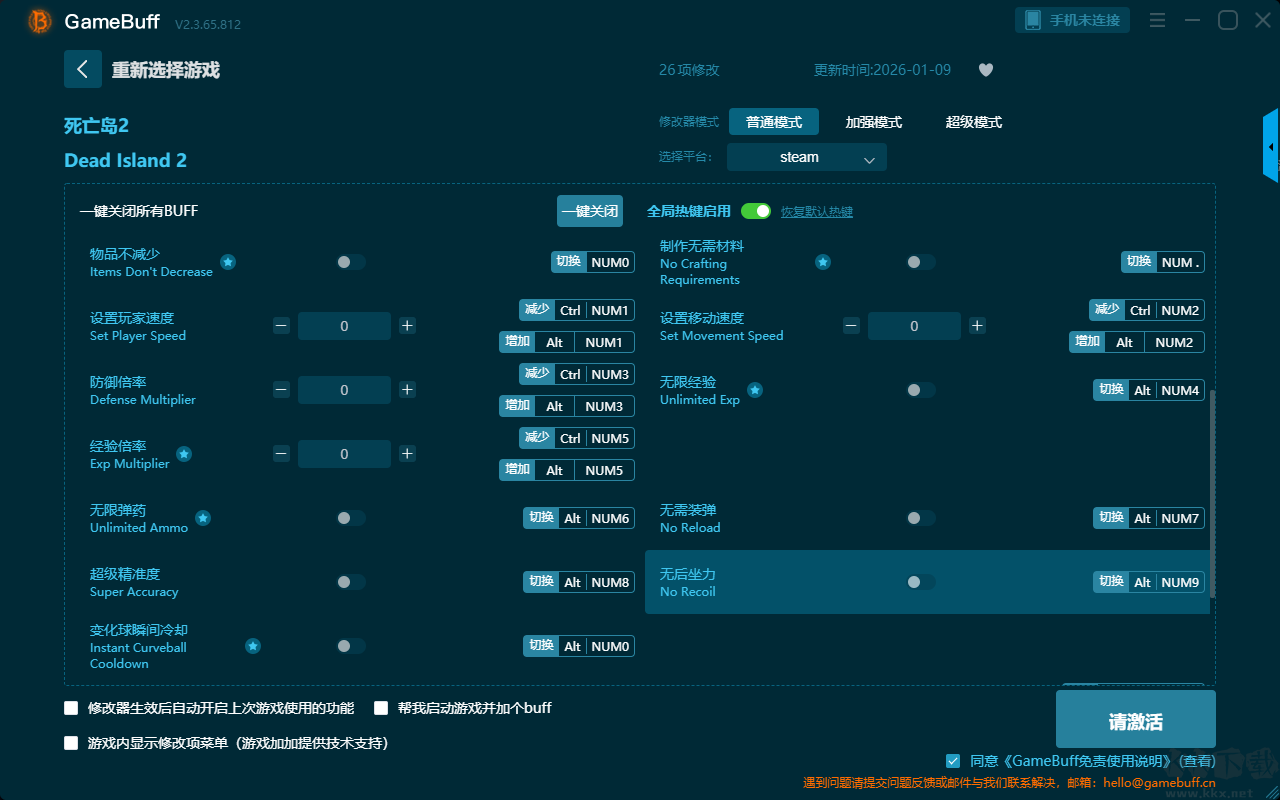Screen dimensions: 1280x800
Task: Click Set Player Speed value field
Action: (x=344, y=326)
